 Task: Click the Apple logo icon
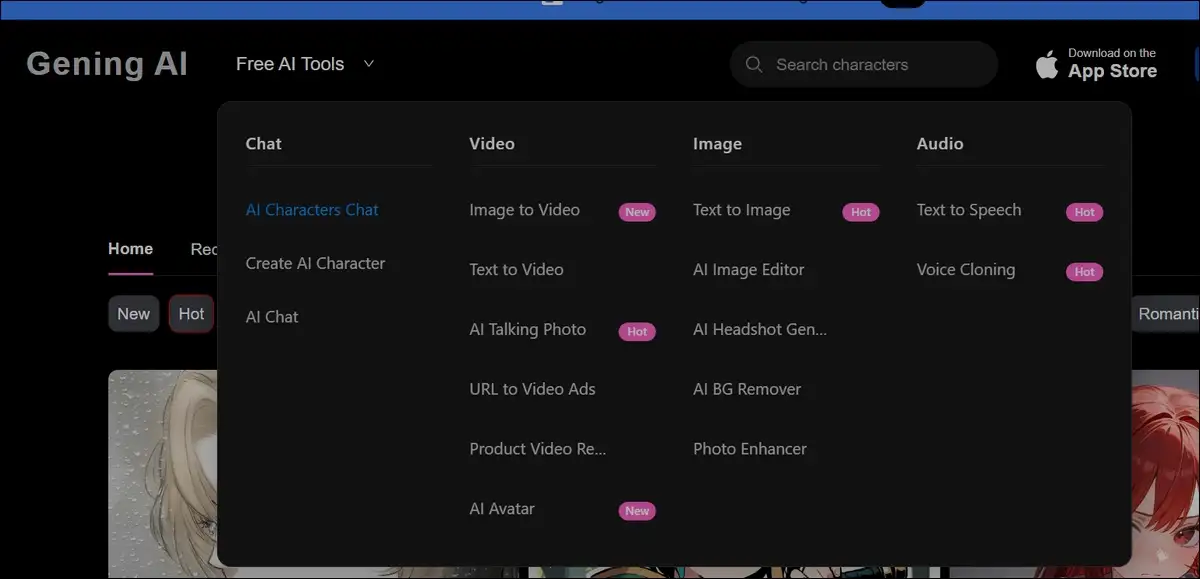pyautogui.click(x=1047, y=64)
